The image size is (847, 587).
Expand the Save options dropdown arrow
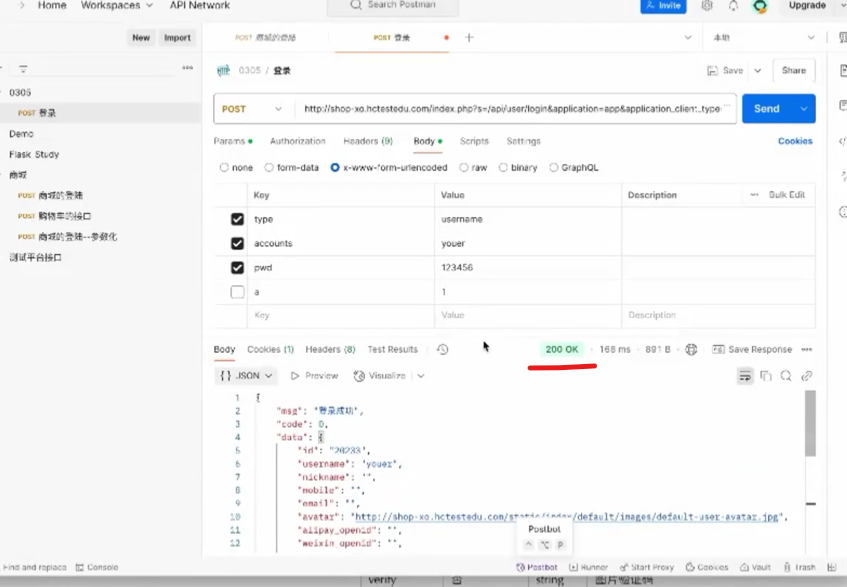(757, 71)
